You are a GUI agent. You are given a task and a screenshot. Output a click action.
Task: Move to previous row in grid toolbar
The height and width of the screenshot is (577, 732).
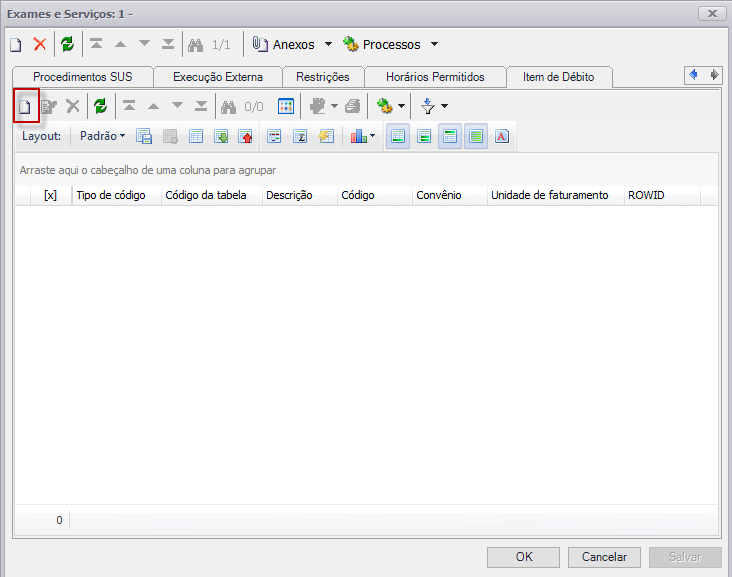point(153,106)
